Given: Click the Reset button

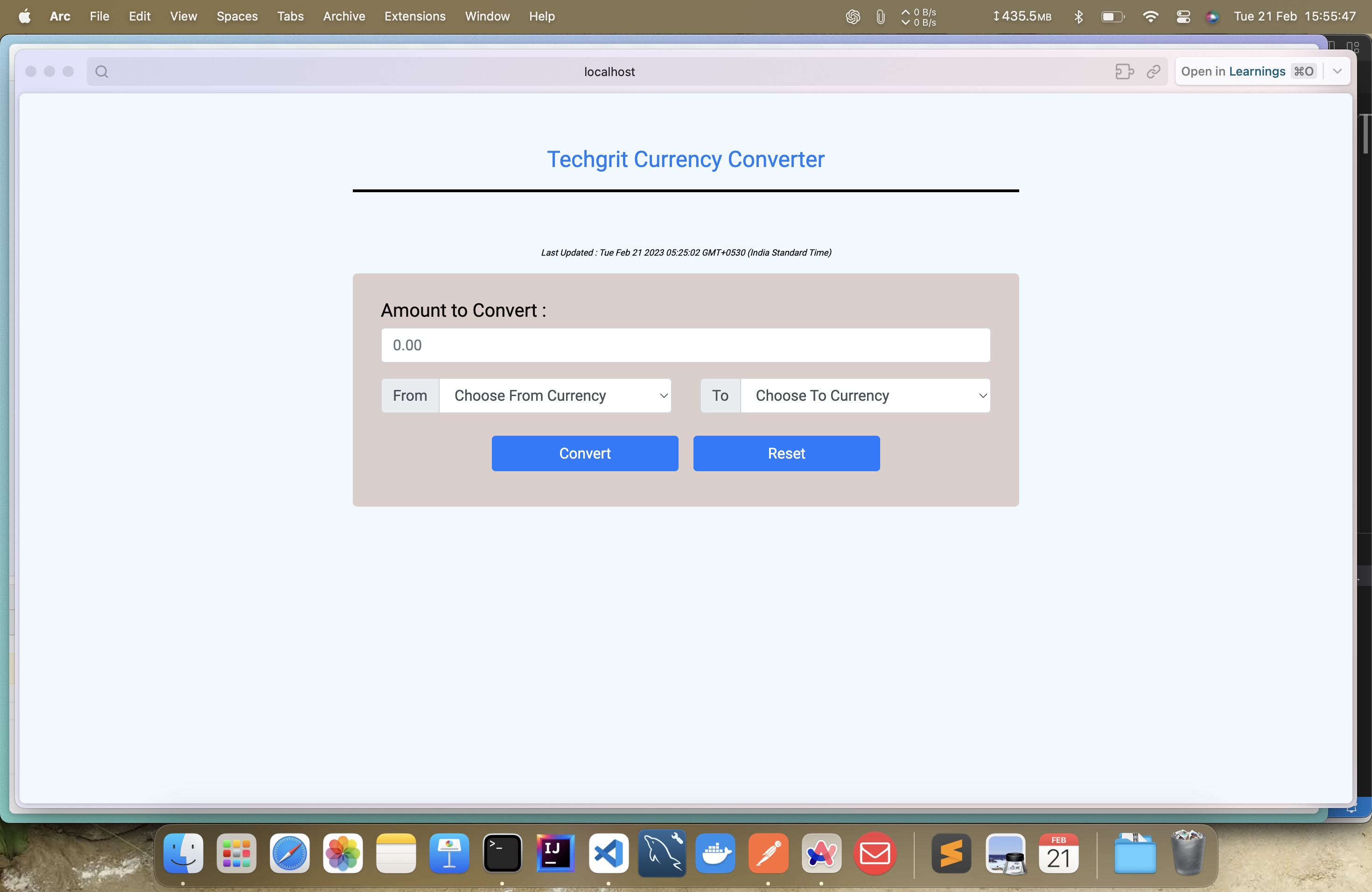Looking at the screenshot, I should pyautogui.click(x=786, y=453).
